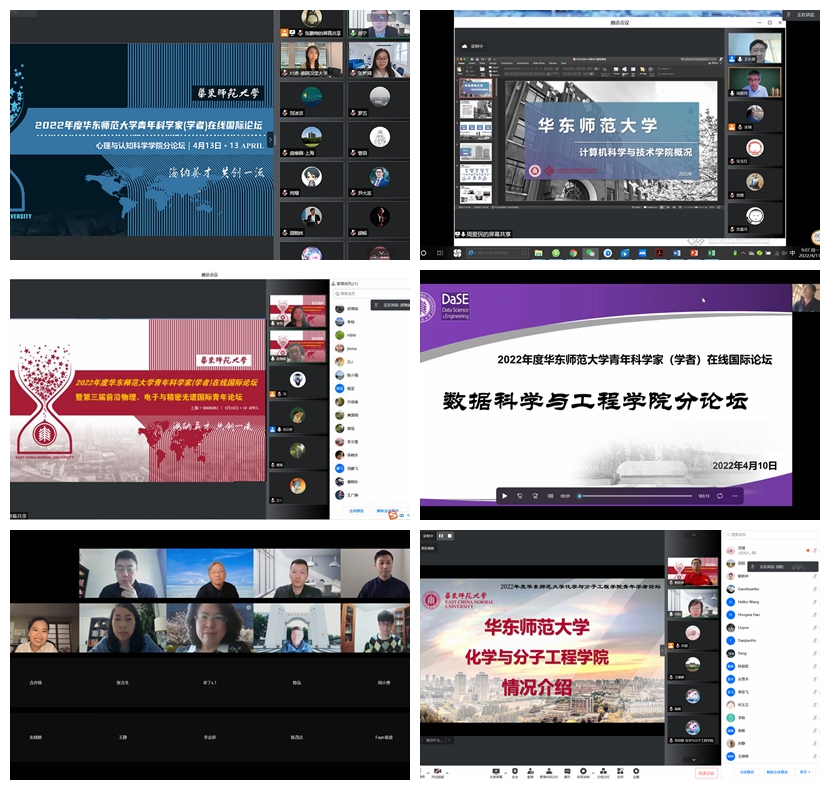Select HBW in the physics member list
The height and width of the screenshot is (790, 830).
tap(371, 335)
